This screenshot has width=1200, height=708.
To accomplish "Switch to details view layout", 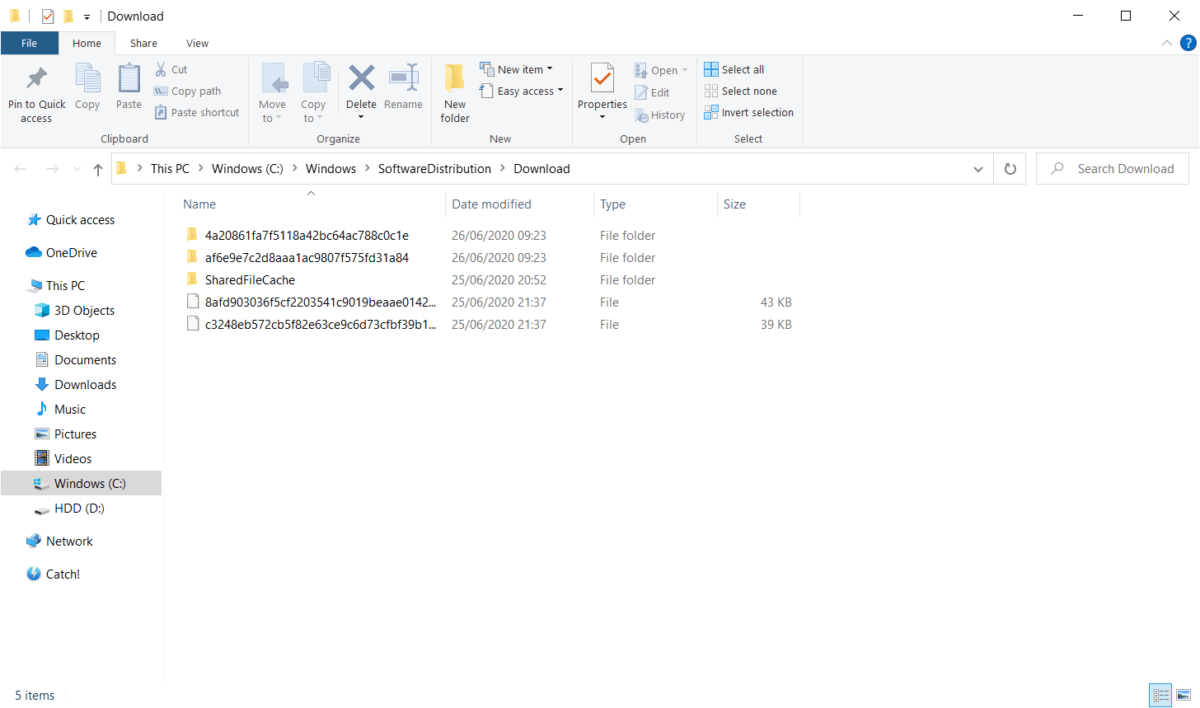I will pos(1160,695).
